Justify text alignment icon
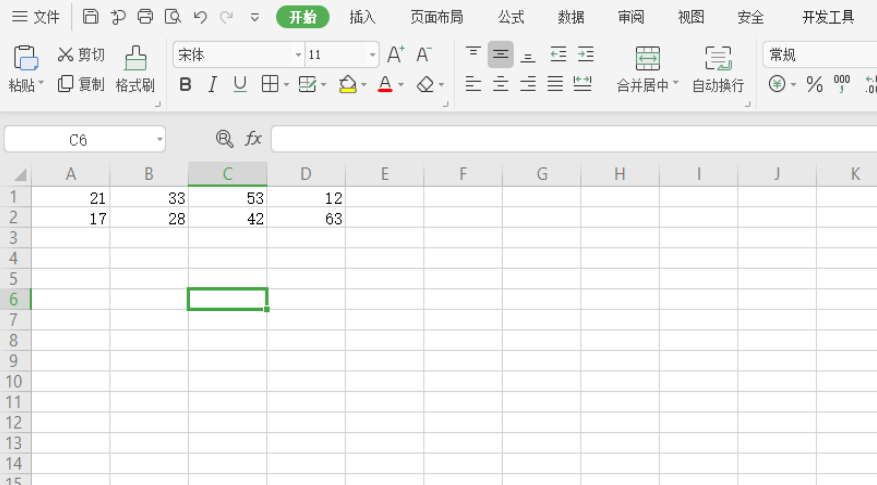Screen dimensions: 877x485 (555, 84)
